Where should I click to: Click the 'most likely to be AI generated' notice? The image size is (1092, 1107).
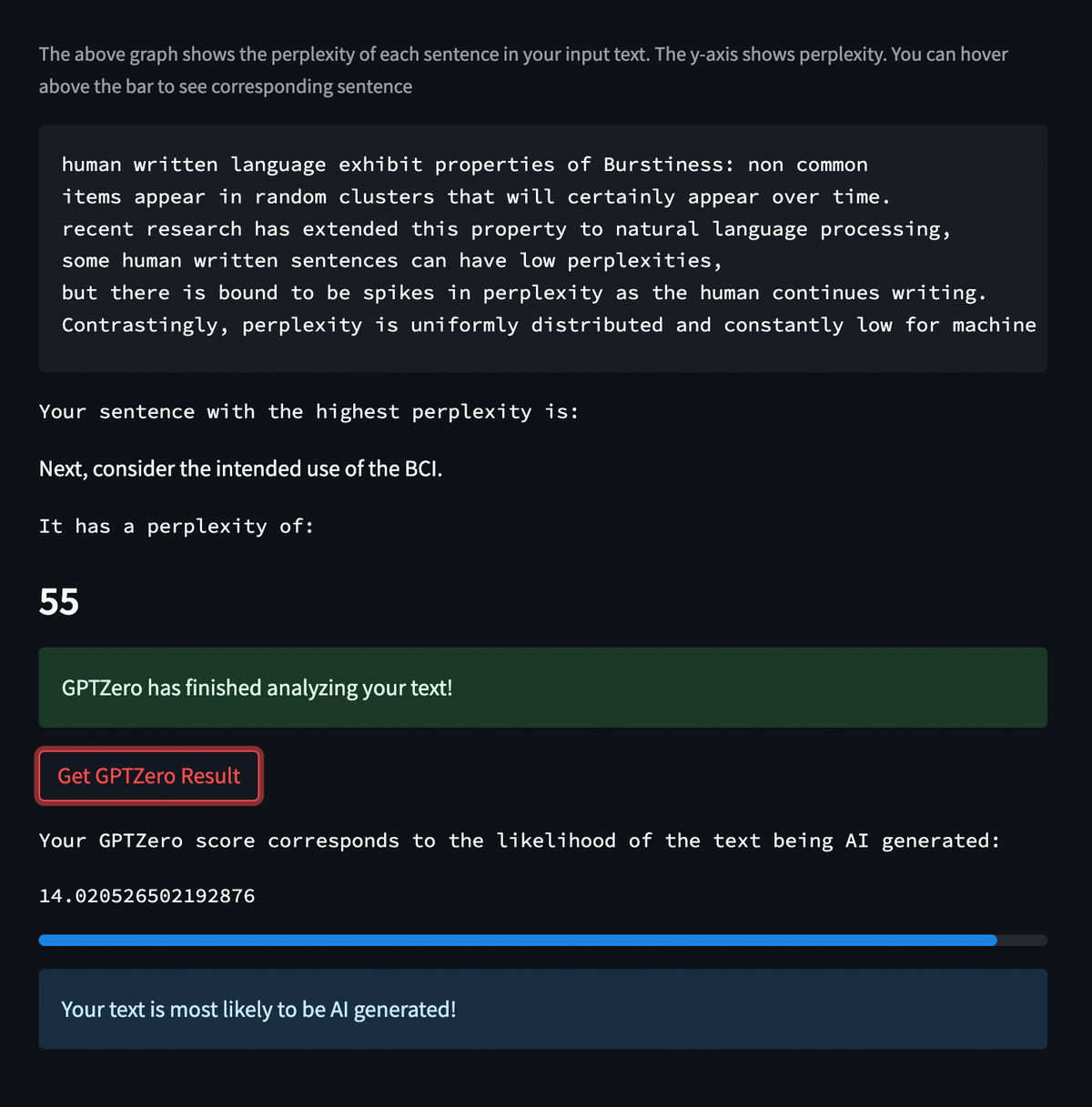[542, 1010]
